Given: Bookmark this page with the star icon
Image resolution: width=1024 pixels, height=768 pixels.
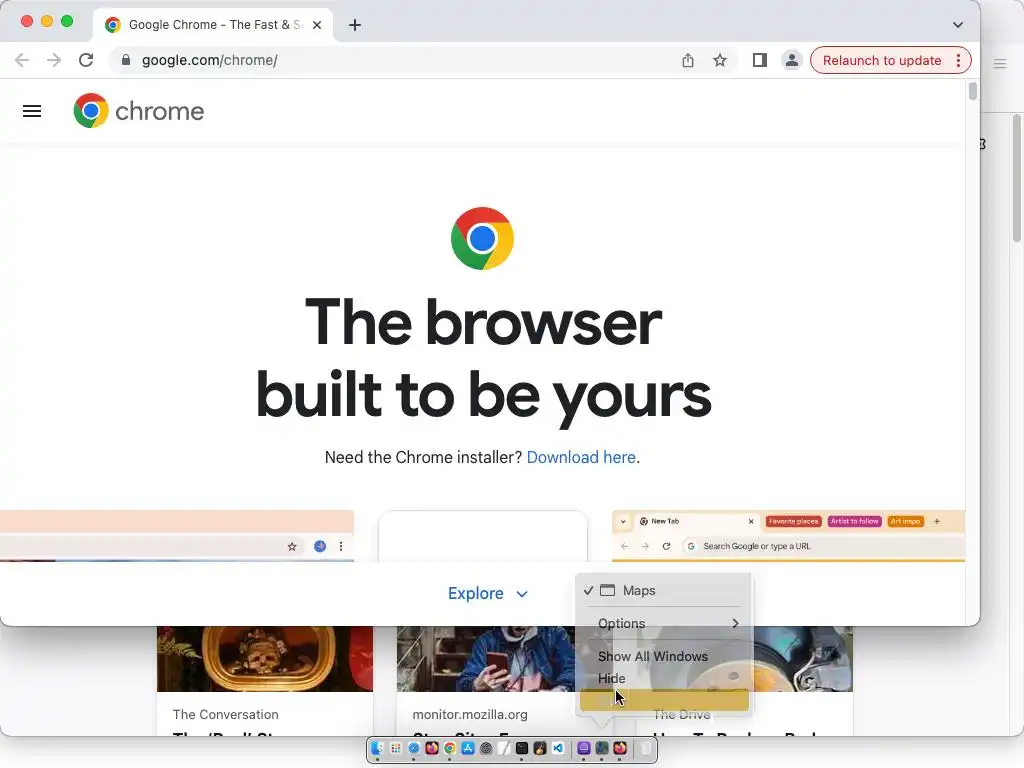Looking at the screenshot, I should click(720, 60).
